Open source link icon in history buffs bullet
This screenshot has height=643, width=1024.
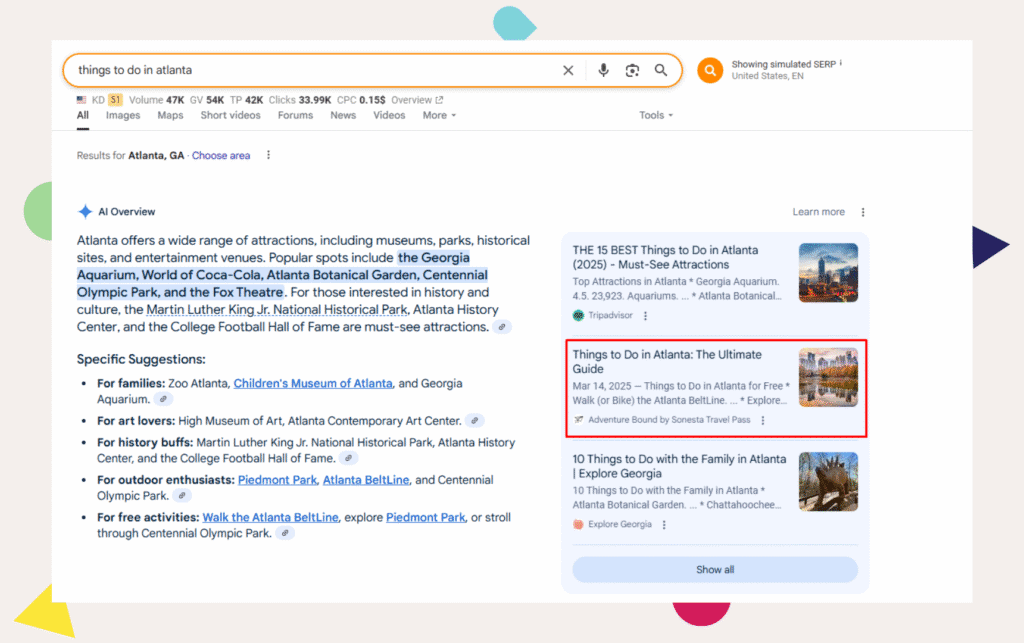pos(348,458)
